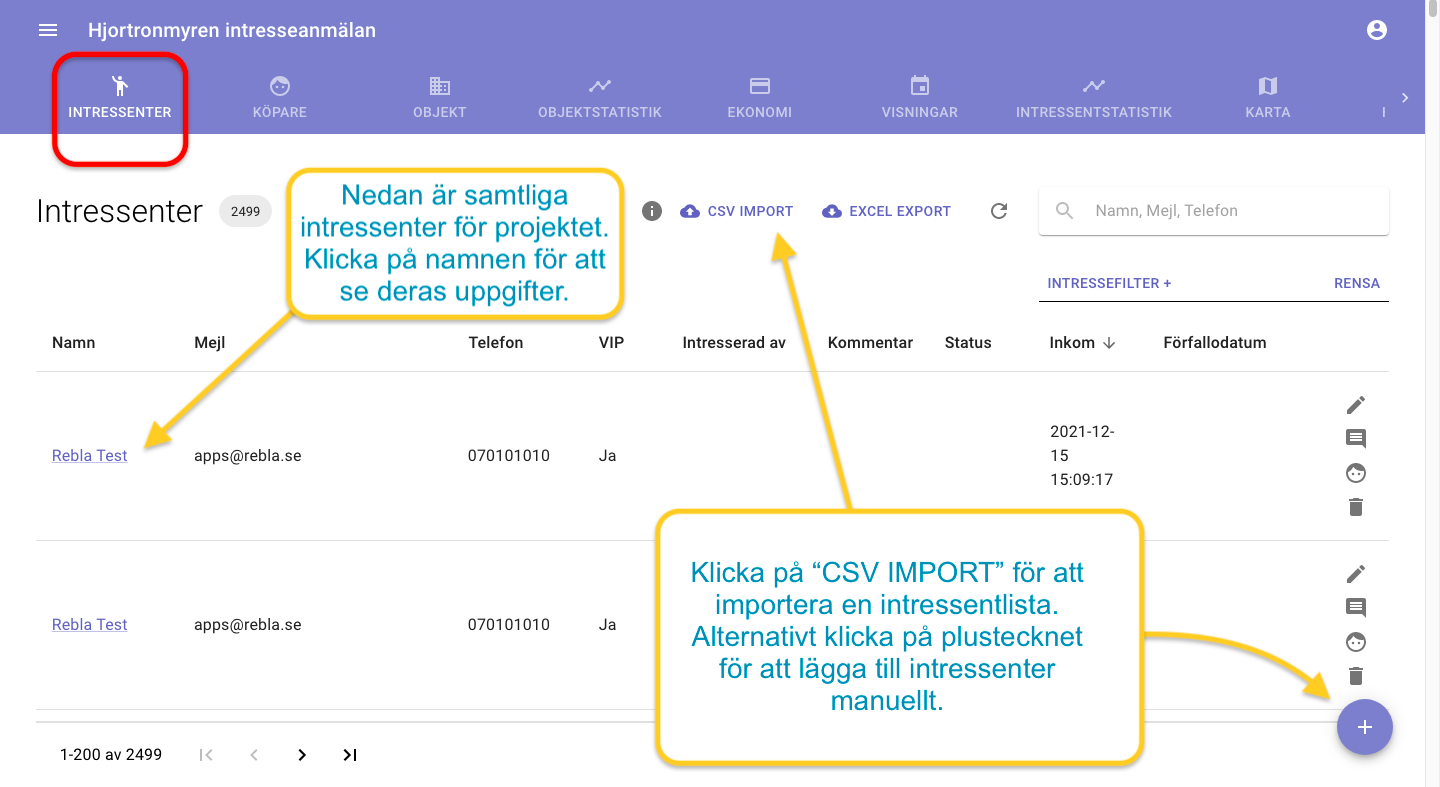
Task: Open the user account profile icon
Action: [x=1377, y=30]
